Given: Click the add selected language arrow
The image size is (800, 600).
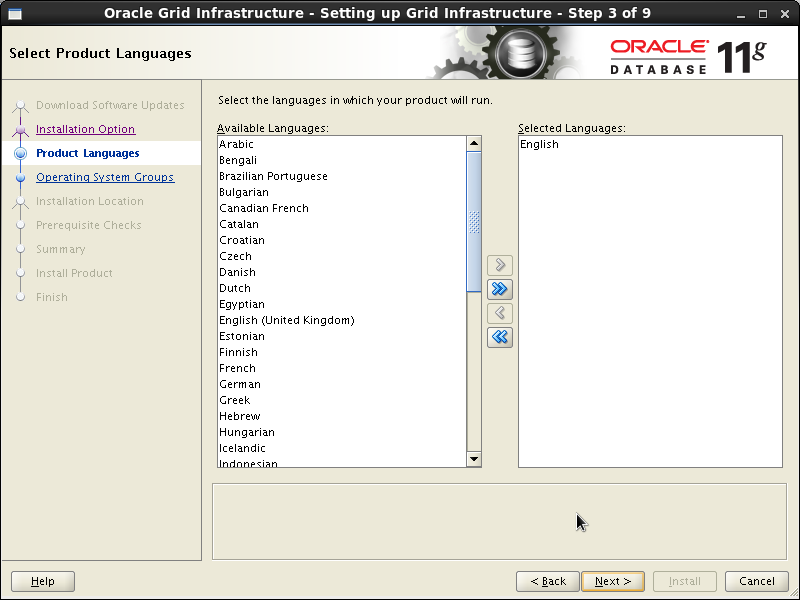Looking at the screenshot, I should pos(499,265).
